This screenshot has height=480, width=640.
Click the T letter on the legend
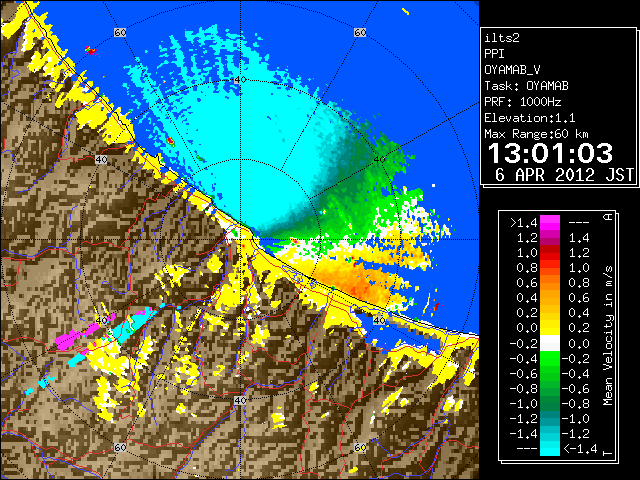(x=608, y=452)
